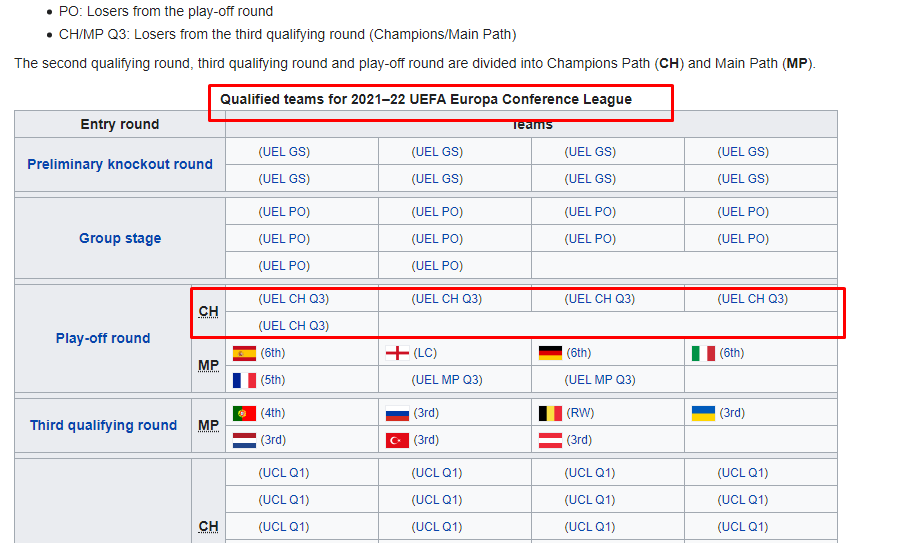Image resolution: width=912 pixels, height=543 pixels.
Task: Click the (RW) link beside Belgium flag
Action: click(x=580, y=413)
